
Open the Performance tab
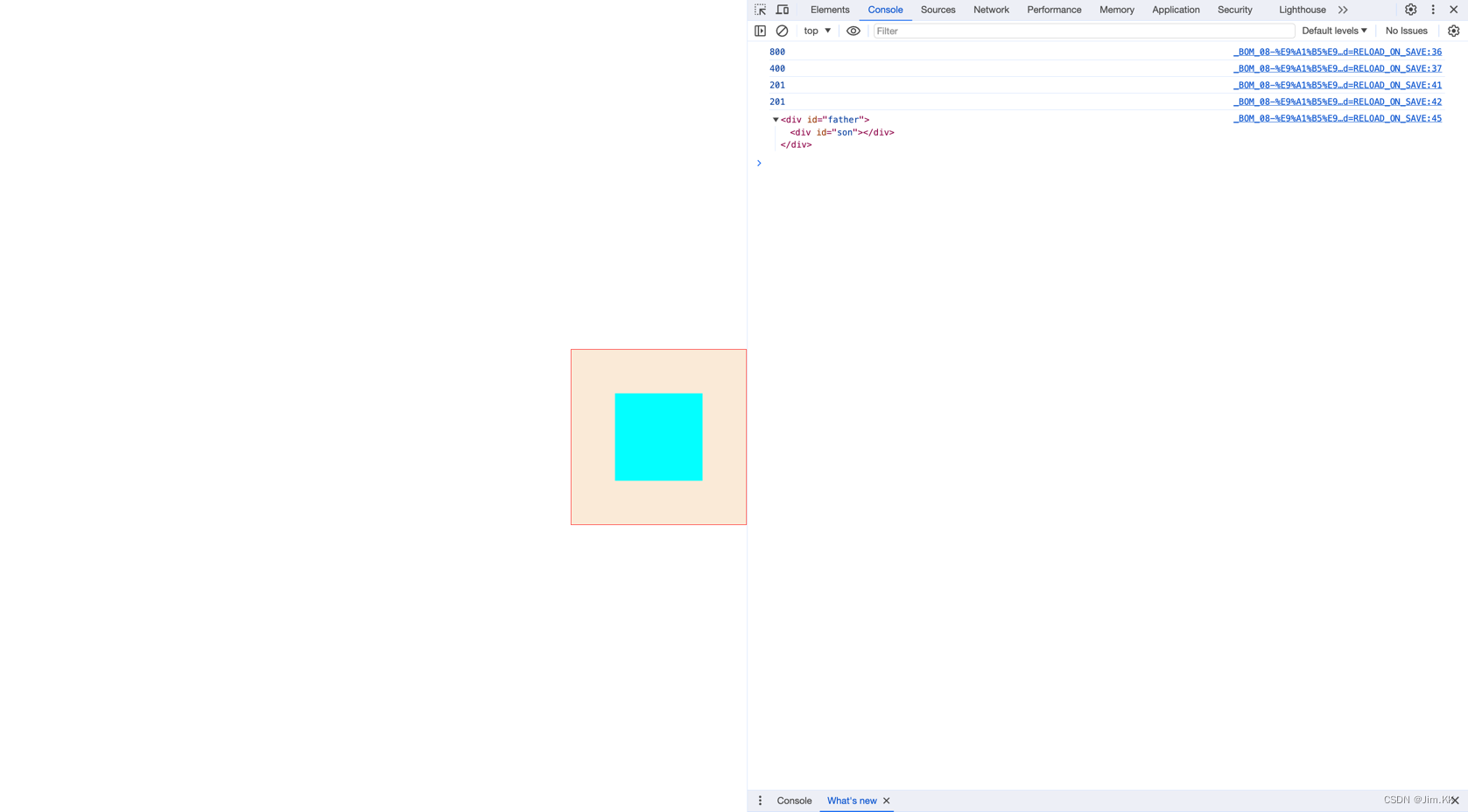[1054, 10]
